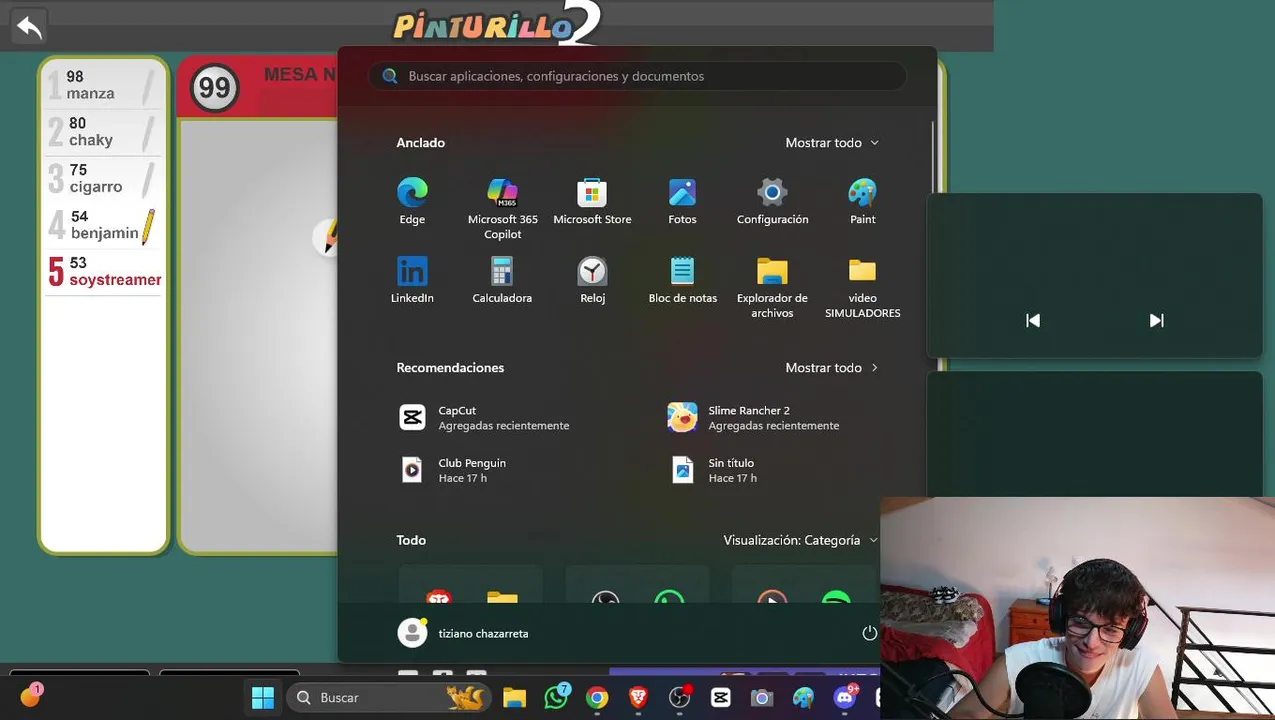Launch Bloc de notas

(x=682, y=280)
